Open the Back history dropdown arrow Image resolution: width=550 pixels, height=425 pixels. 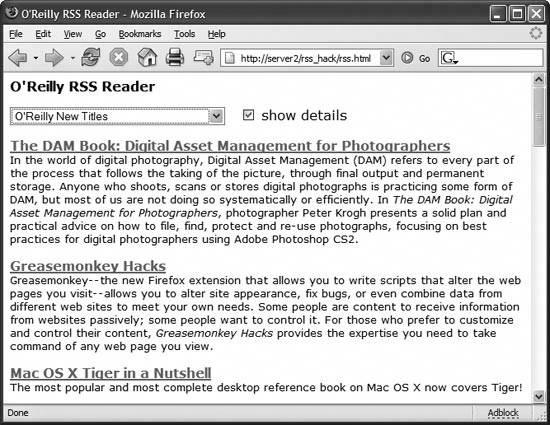click(36, 58)
